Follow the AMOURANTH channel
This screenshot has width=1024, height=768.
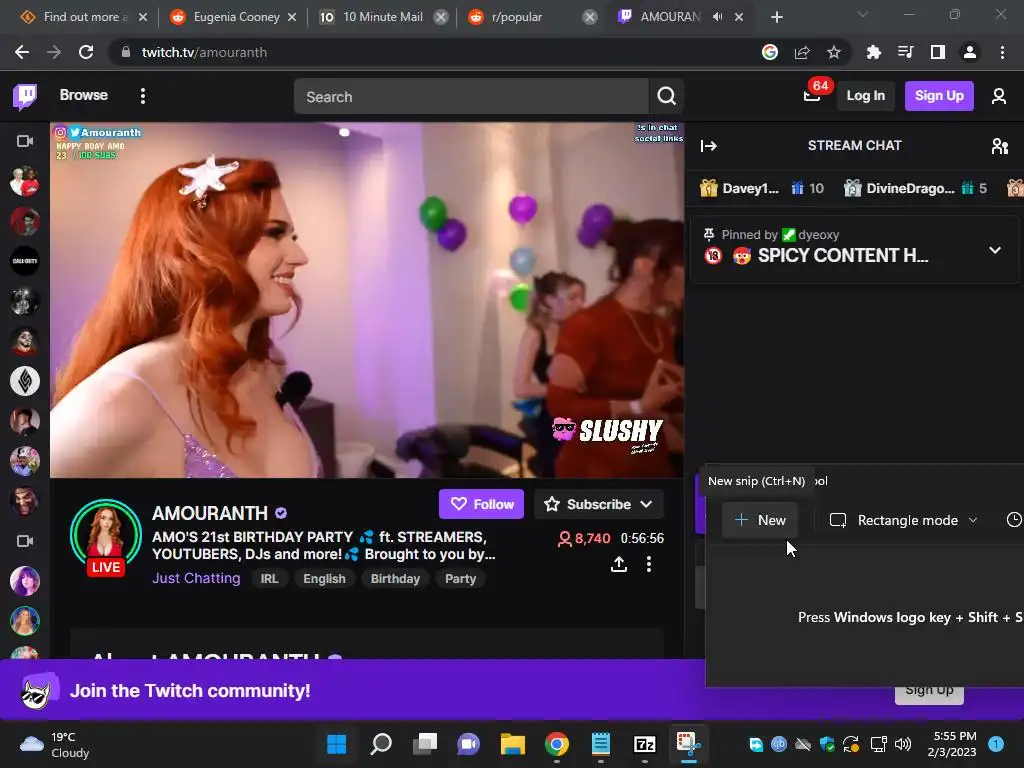click(481, 504)
